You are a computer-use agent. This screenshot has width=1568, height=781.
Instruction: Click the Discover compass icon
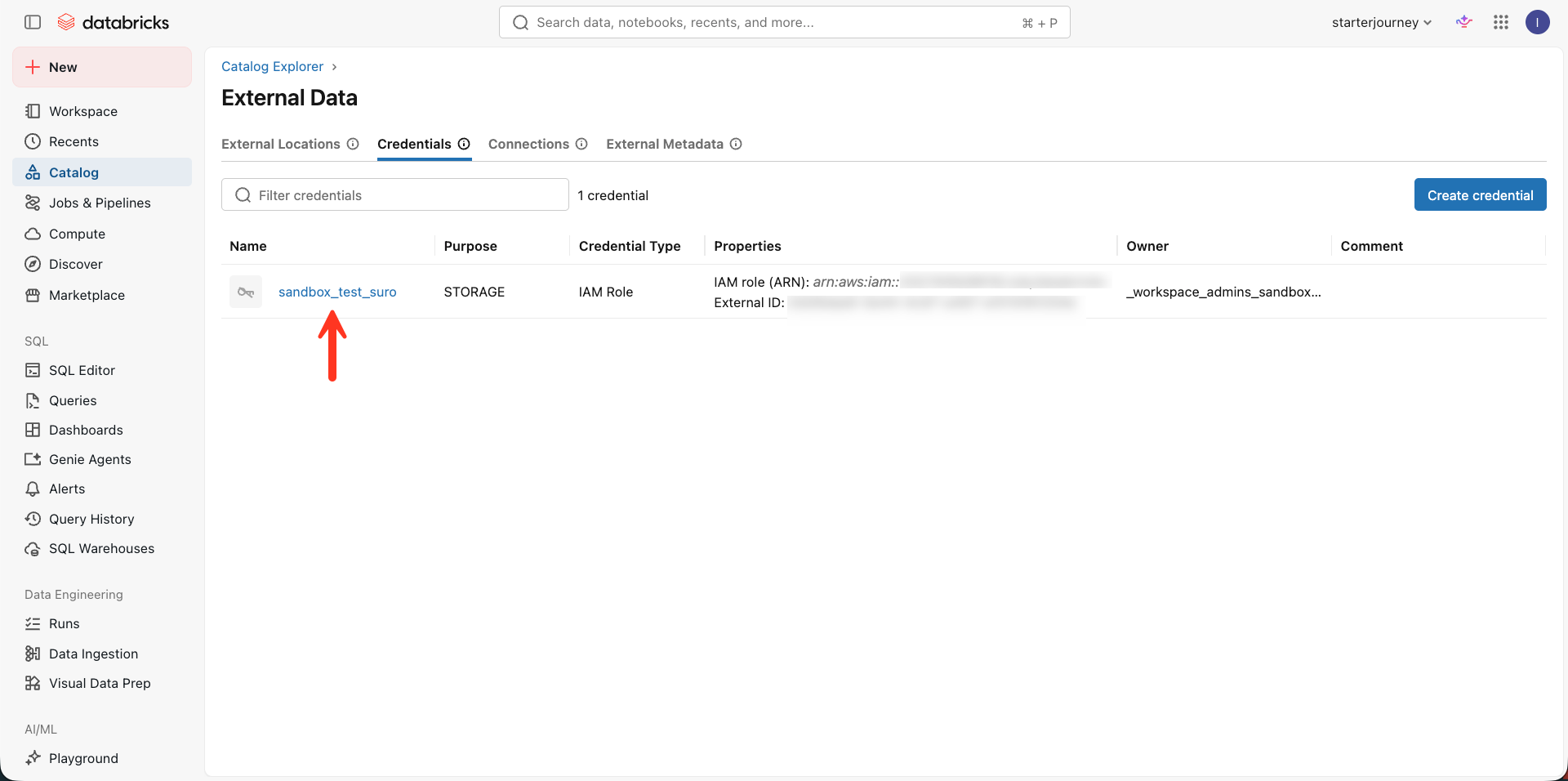[33, 264]
